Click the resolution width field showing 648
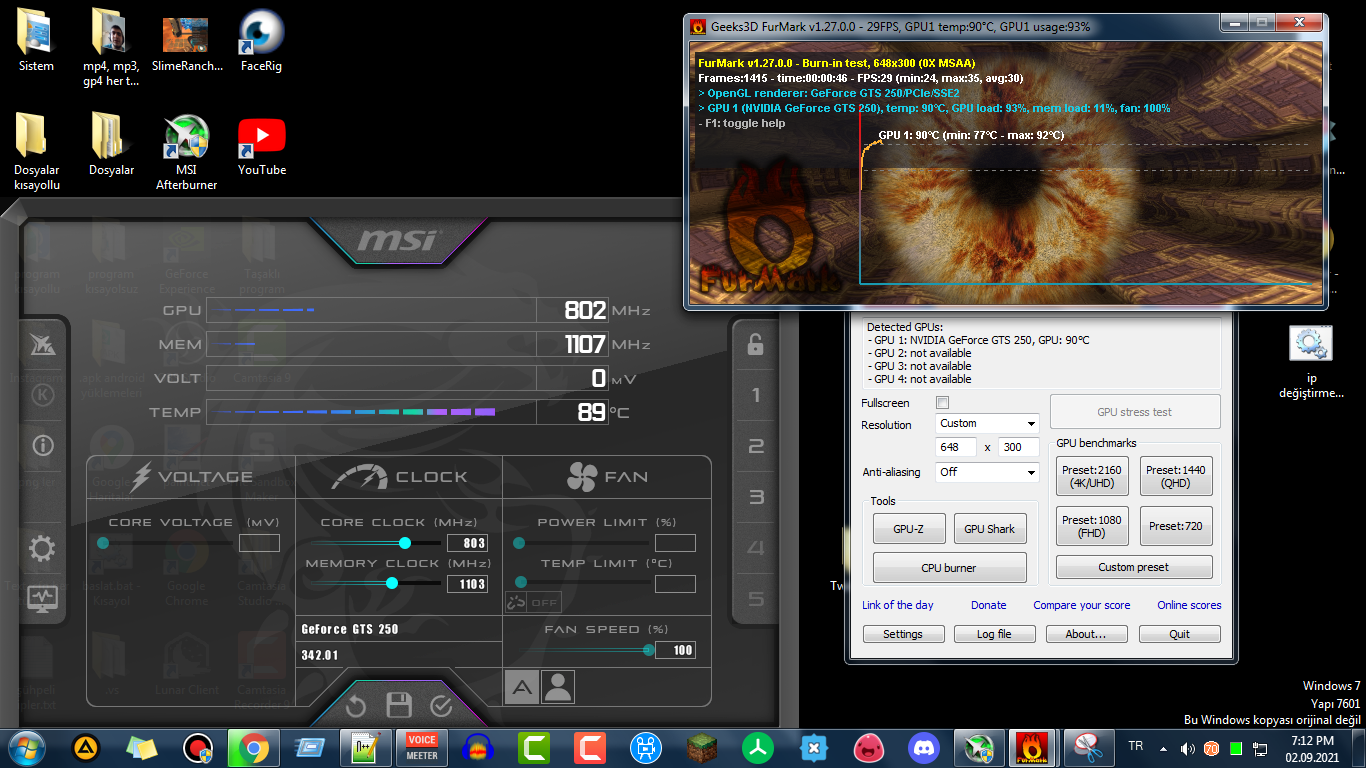 click(x=956, y=448)
